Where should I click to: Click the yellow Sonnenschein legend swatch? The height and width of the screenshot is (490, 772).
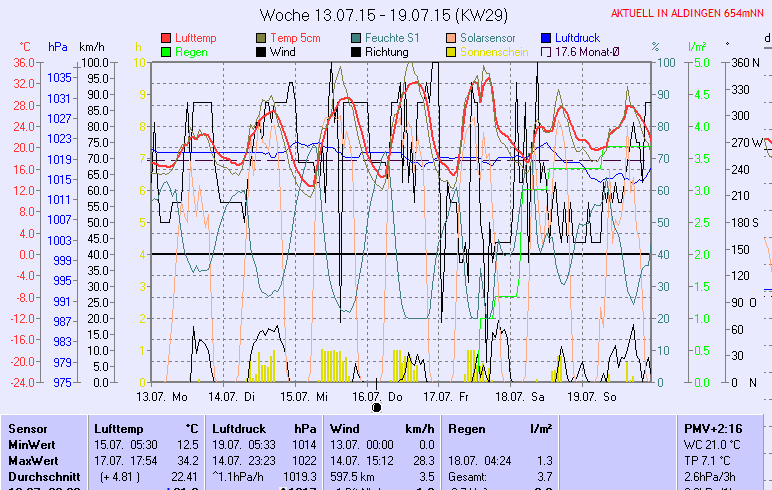click(x=452, y=52)
